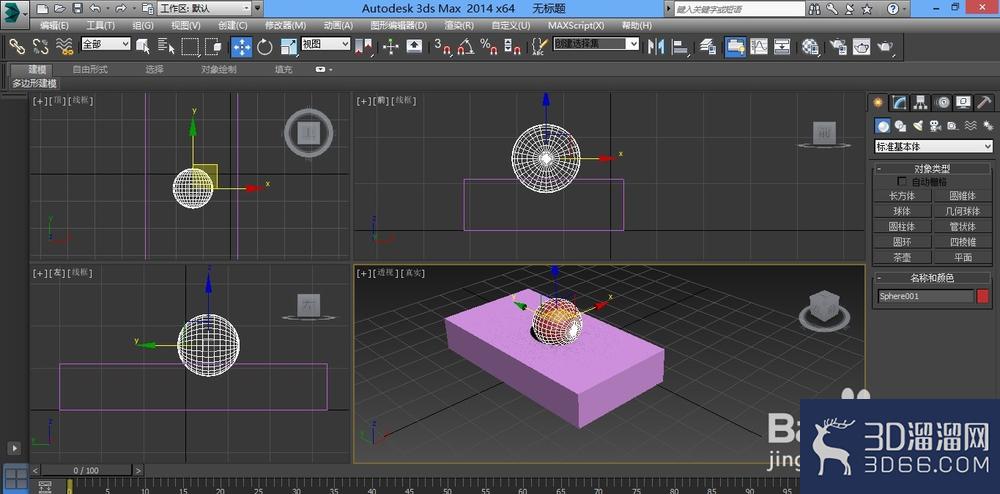Open the 修改器(M) menu
Viewport: 1000px width, 494px height.
285,25
